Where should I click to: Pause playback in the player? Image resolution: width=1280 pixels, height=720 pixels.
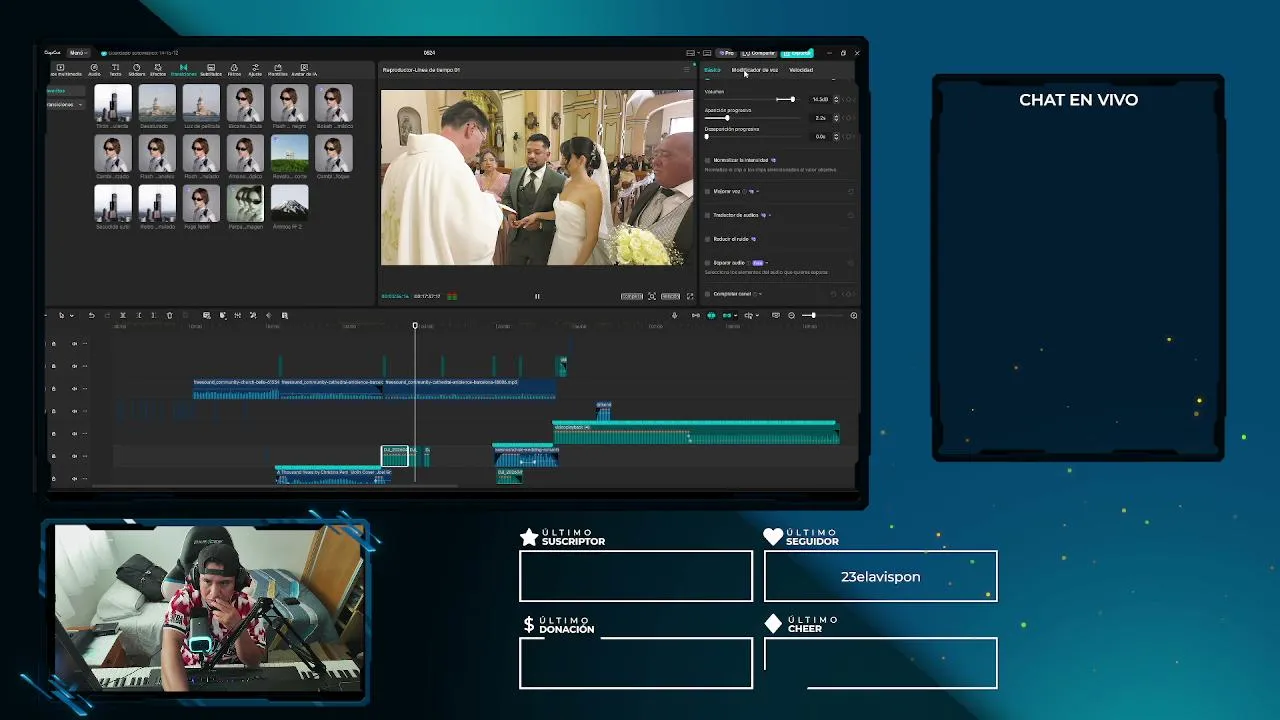[x=537, y=296]
